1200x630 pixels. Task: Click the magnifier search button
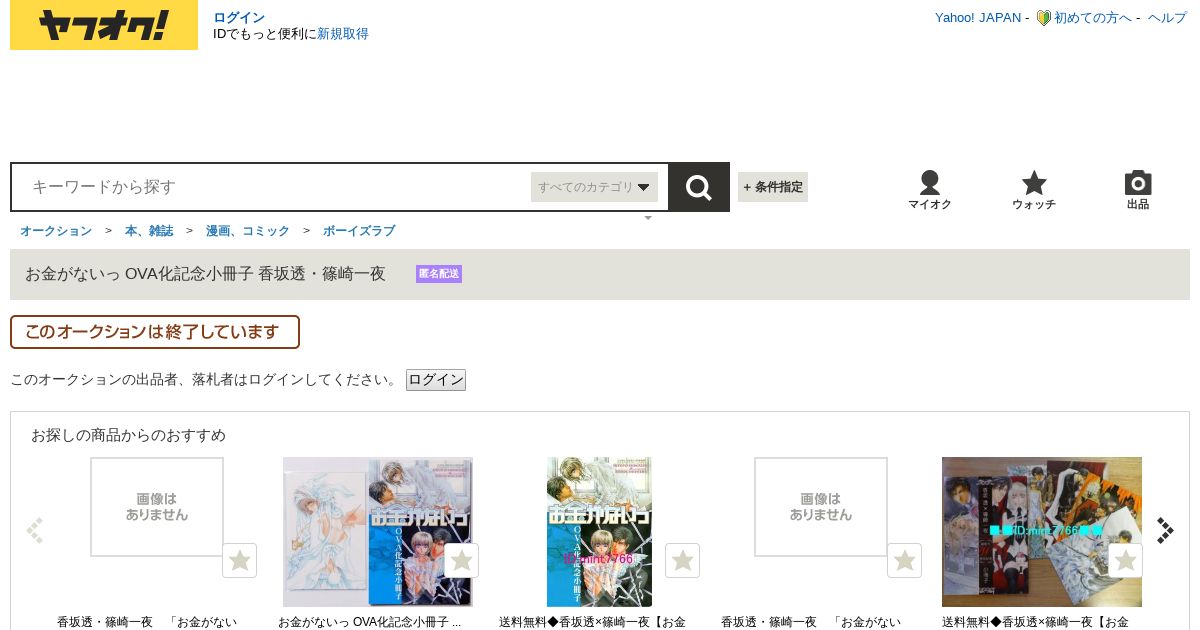(x=699, y=187)
